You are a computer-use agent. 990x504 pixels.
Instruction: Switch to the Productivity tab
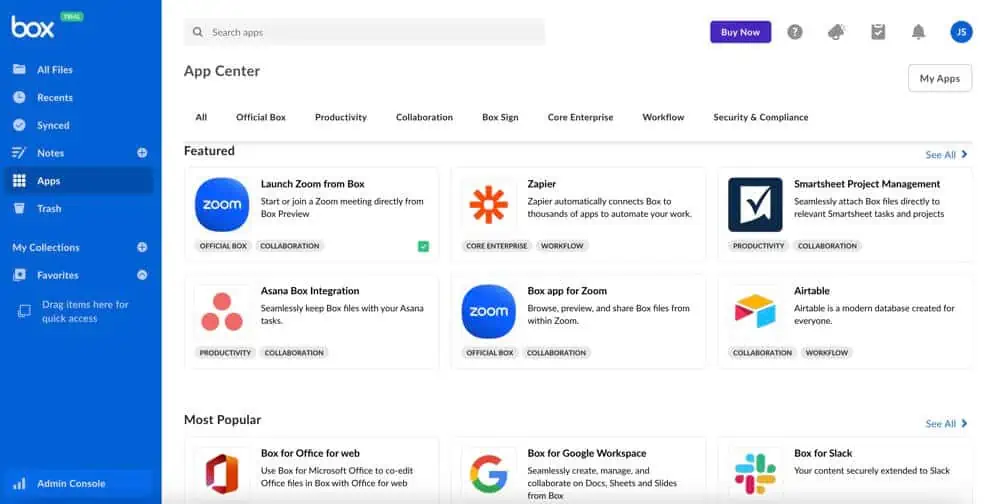[x=341, y=117]
